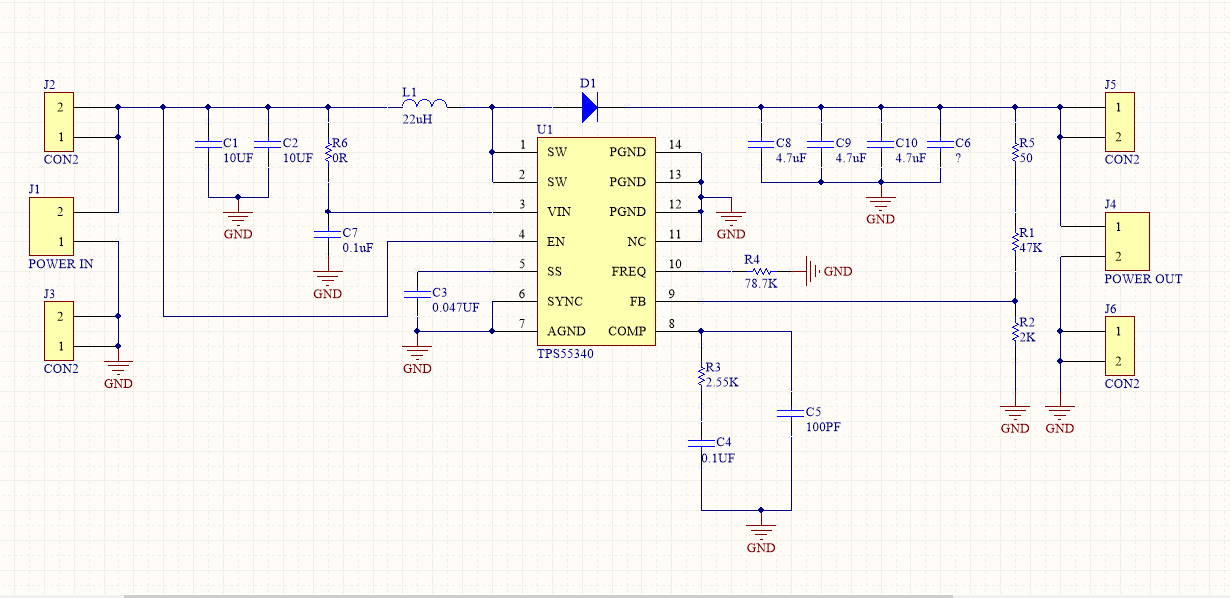
Task: Click the 22uH inductor value
Action: pos(416,119)
